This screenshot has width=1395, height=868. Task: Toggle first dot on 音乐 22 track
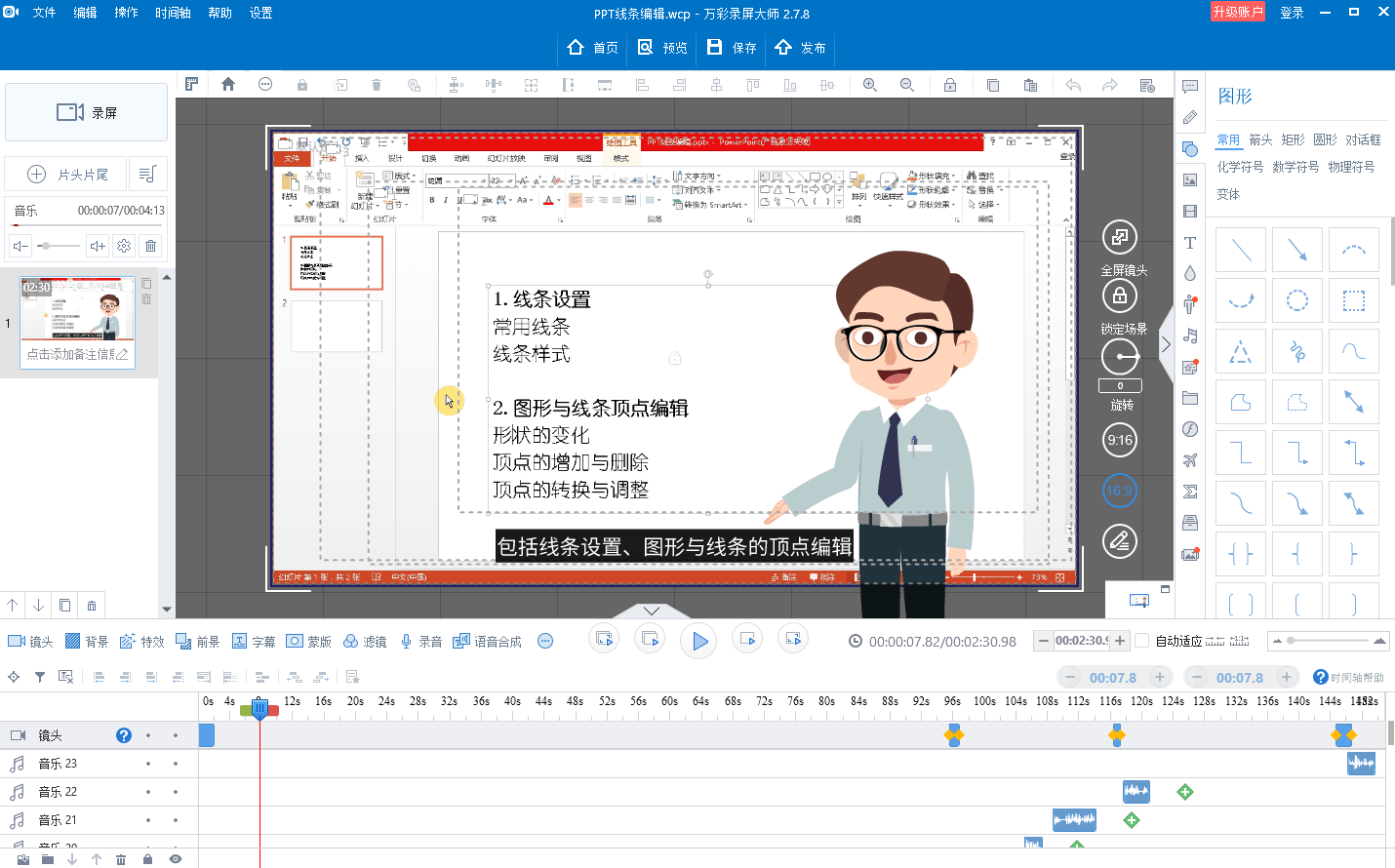tap(148, 792)
